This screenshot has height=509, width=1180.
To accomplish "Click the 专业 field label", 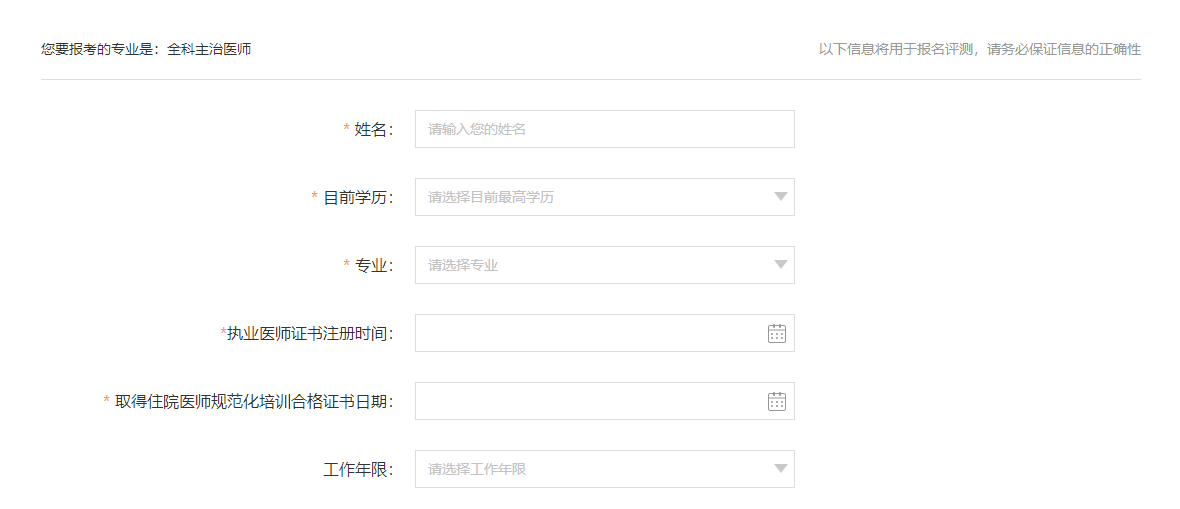I will click(374, 265).
